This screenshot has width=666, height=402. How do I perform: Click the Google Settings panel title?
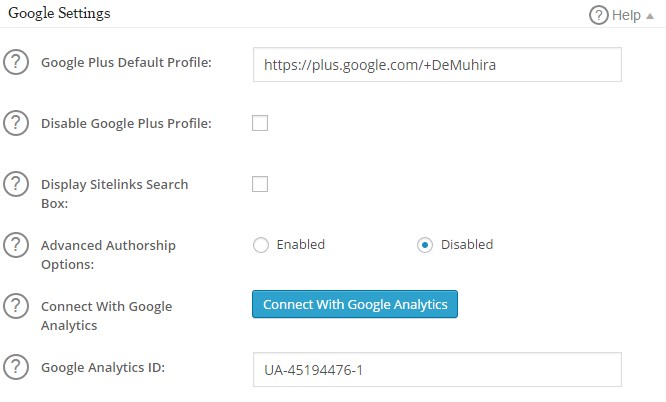59,13
